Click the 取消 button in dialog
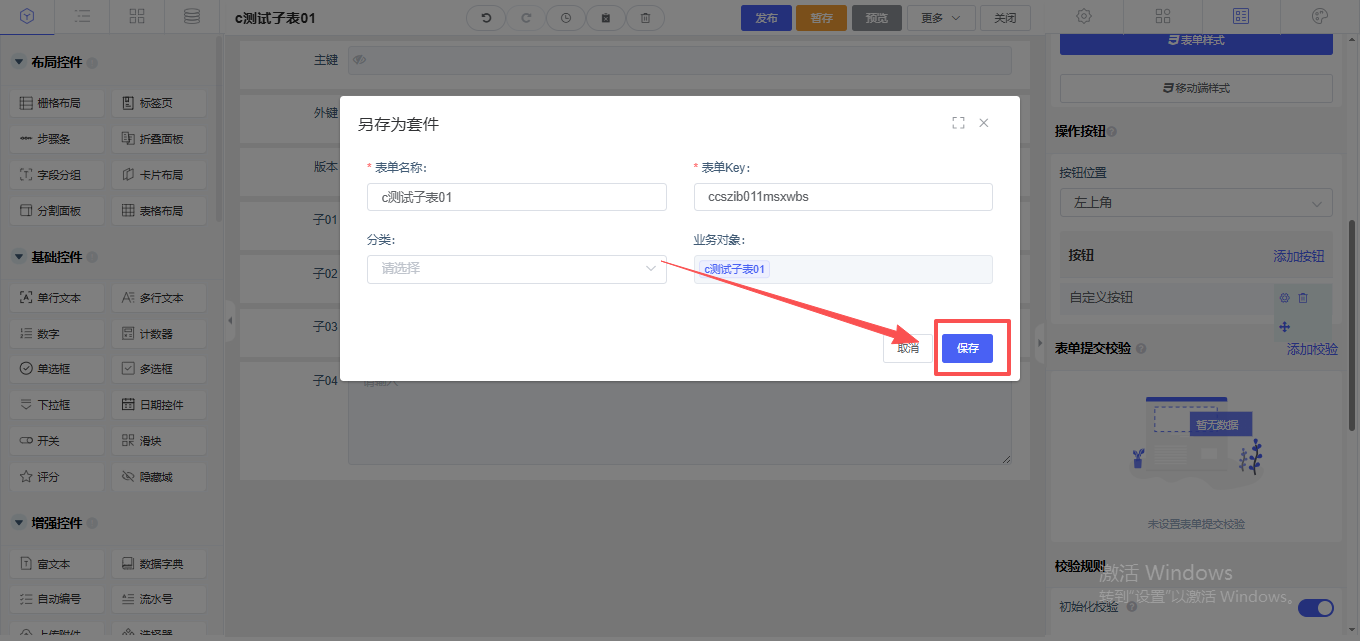 [908, 348]
